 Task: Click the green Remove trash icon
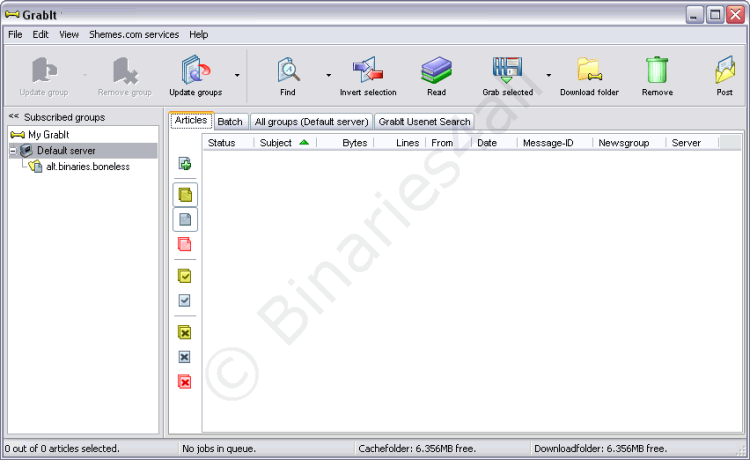657,70
